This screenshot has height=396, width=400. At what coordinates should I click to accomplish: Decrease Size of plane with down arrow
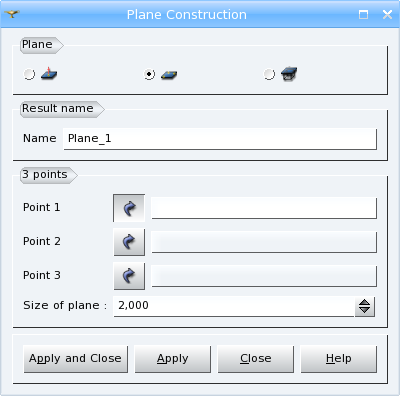[x=365, y=311]
